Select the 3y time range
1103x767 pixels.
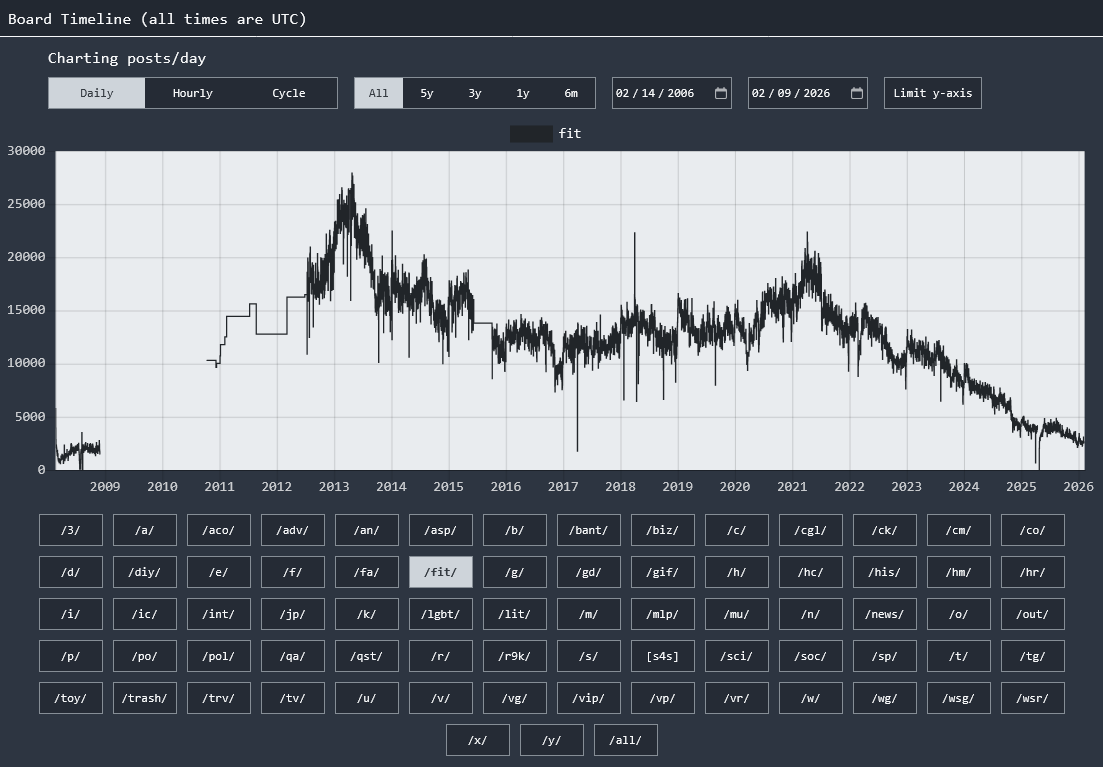(475, 93)
